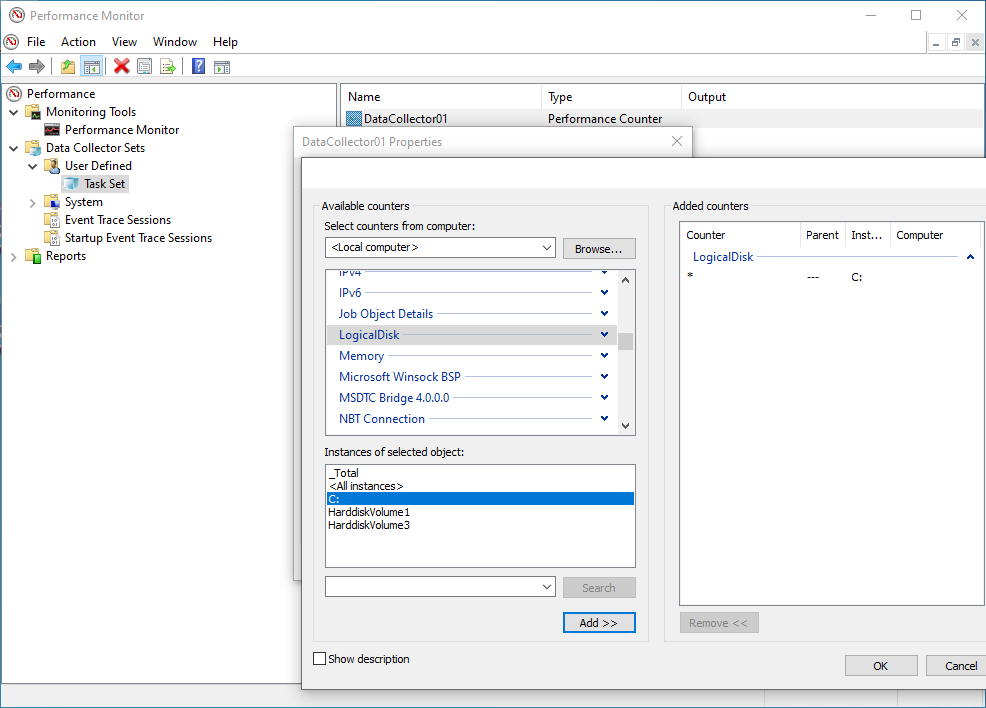
Task: Enable the Show description checkbox
Action: point(320,658)
